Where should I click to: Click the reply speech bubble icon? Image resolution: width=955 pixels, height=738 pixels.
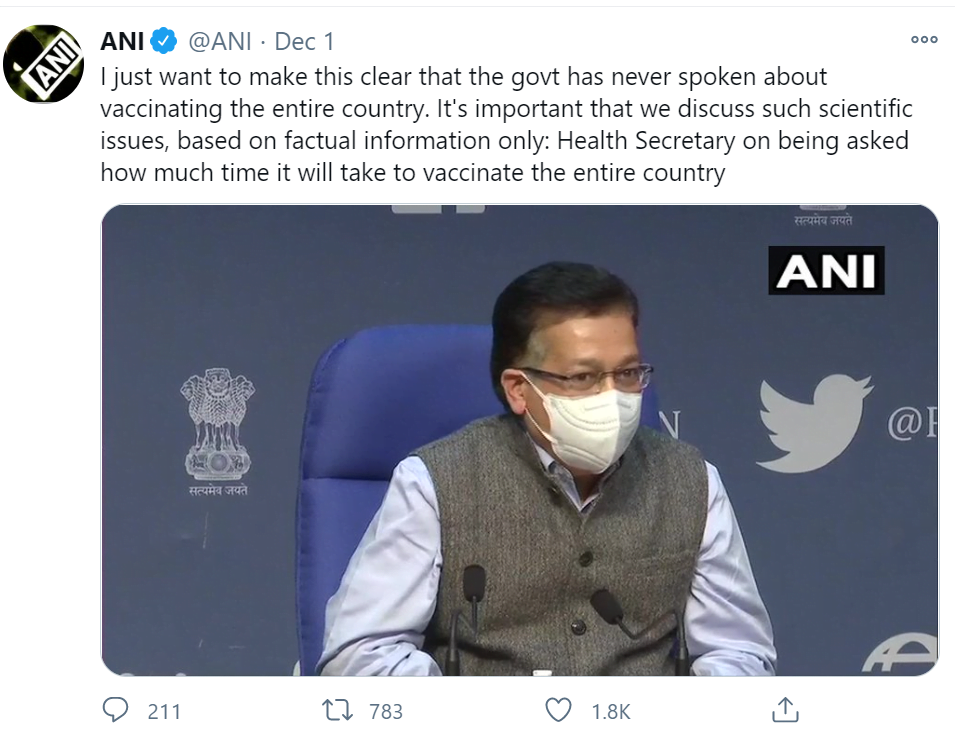coord(117,710)
